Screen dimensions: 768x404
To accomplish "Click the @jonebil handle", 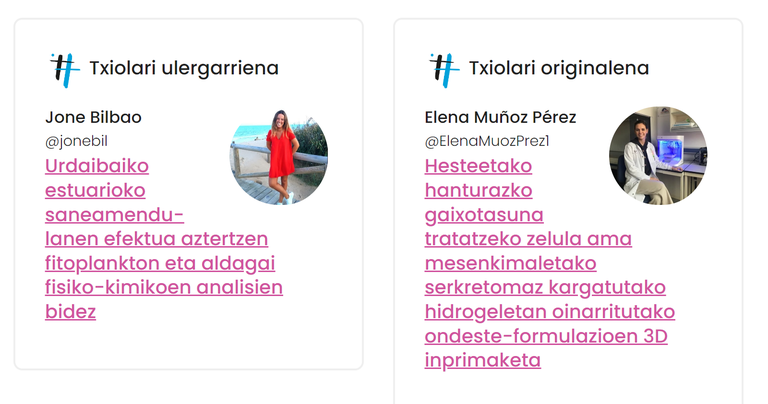I will [x=76, y=141].
